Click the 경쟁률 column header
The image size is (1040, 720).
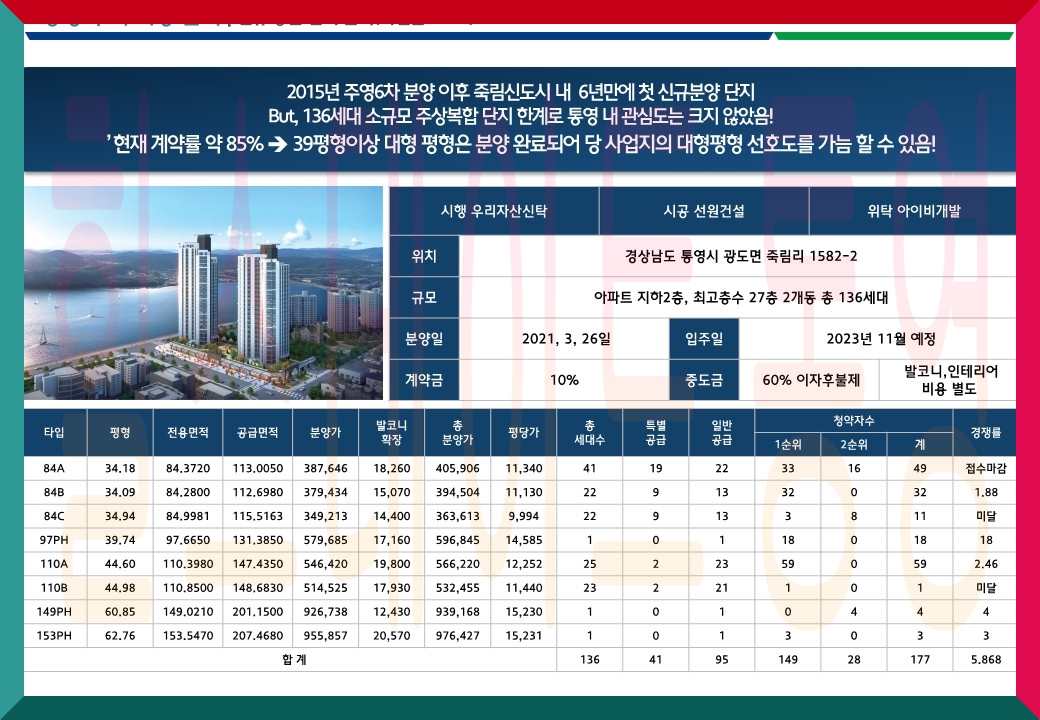click(x=985, y=432)
